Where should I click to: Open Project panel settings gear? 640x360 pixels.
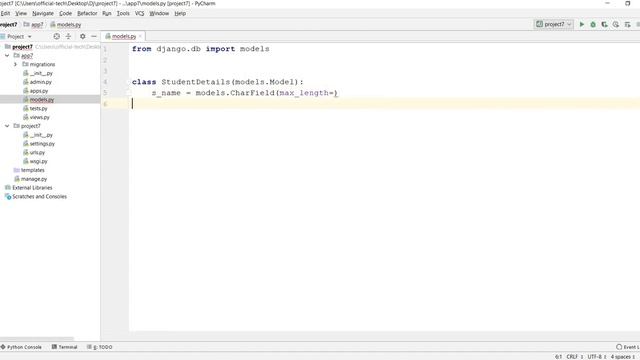(x=82, y=36)
